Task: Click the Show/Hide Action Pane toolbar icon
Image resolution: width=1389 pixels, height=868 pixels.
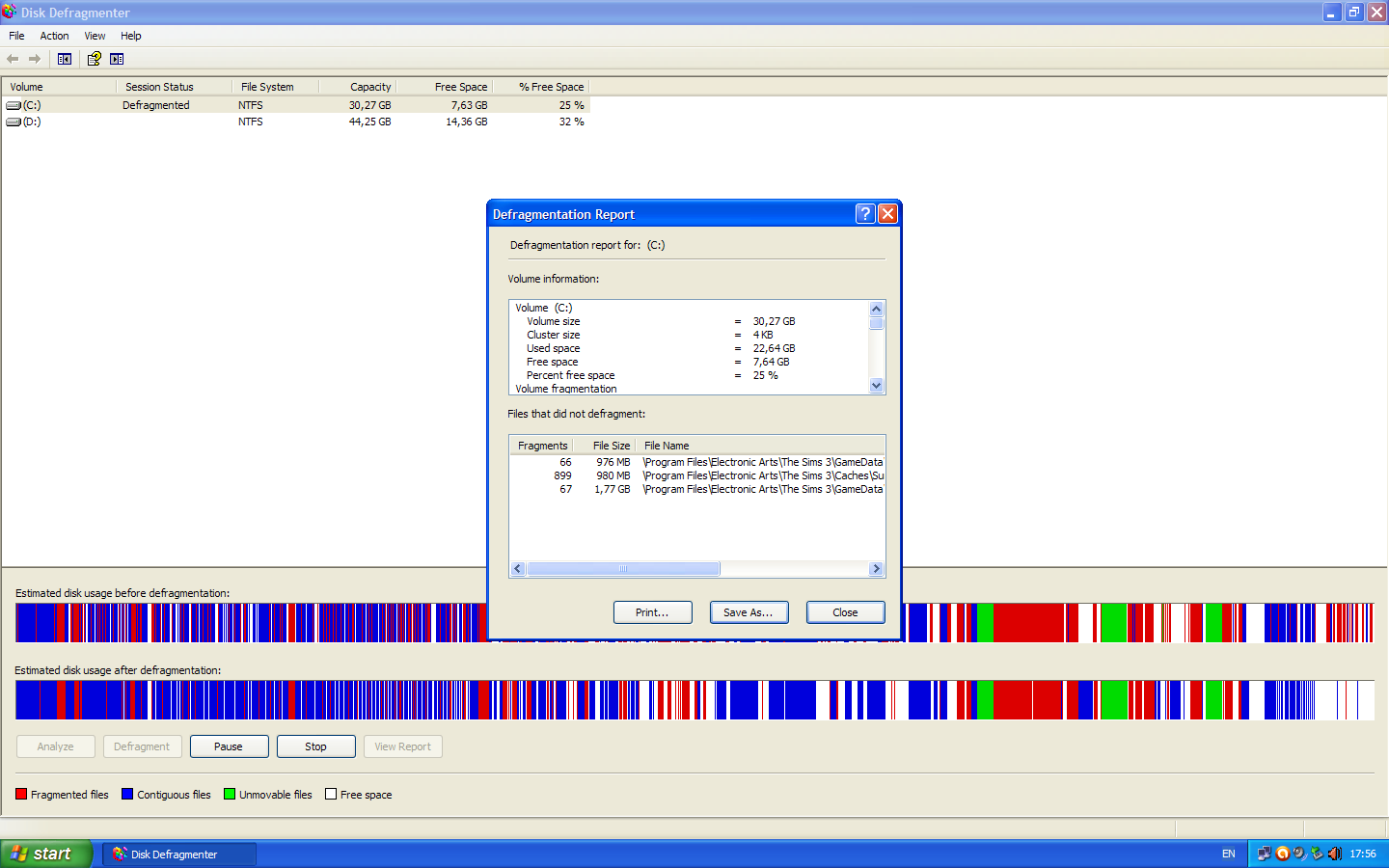Action: coord(117,59)
